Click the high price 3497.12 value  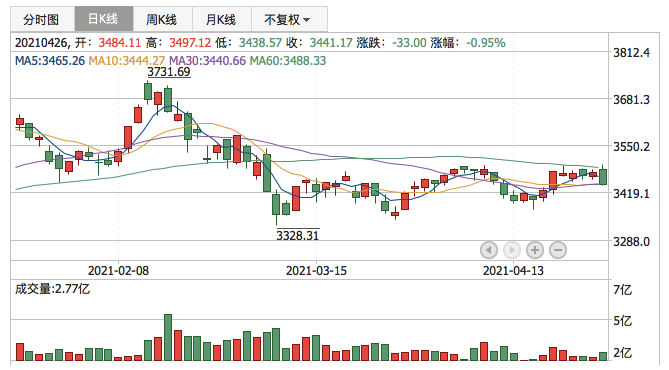(x=190, y=43)
